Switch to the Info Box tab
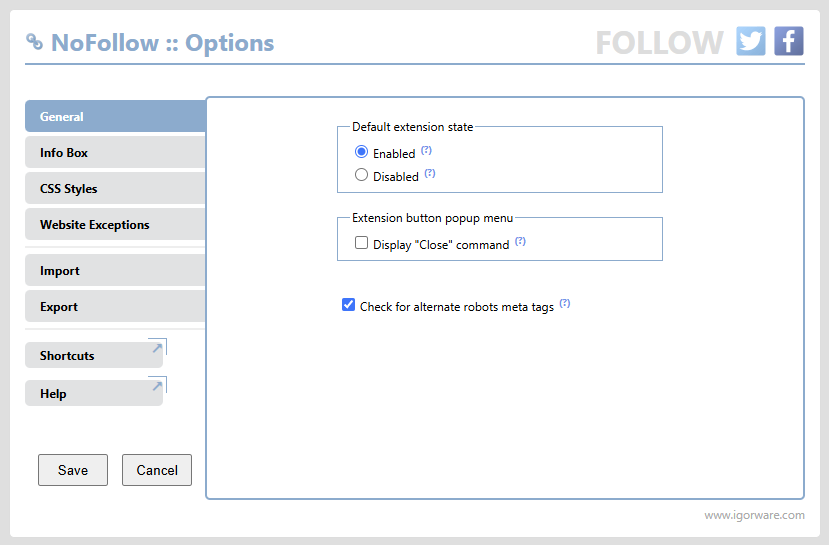Screen dimensions: 829x545 pos(114,153)
